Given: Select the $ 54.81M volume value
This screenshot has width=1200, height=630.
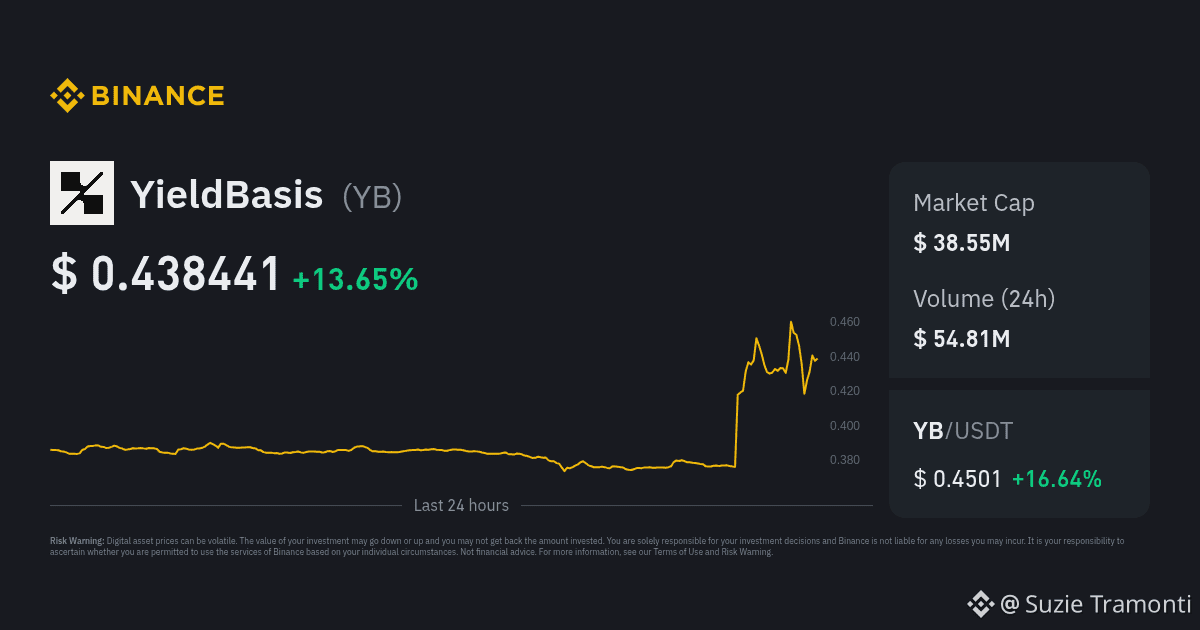Looking at the screenshot, I should coord(962,339).
